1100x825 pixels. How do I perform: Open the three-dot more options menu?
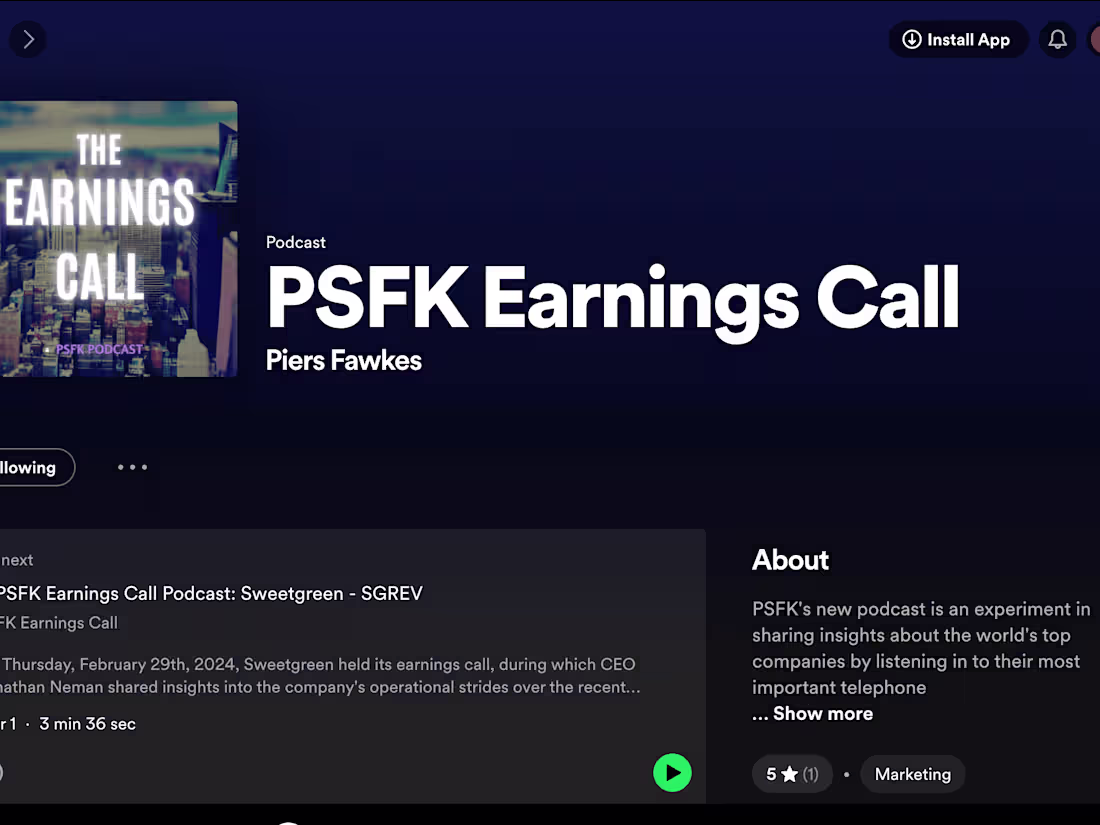pos(133,467)
